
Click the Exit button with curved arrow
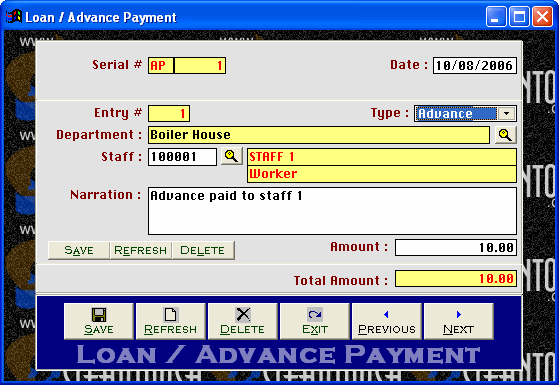click(315, 321)
